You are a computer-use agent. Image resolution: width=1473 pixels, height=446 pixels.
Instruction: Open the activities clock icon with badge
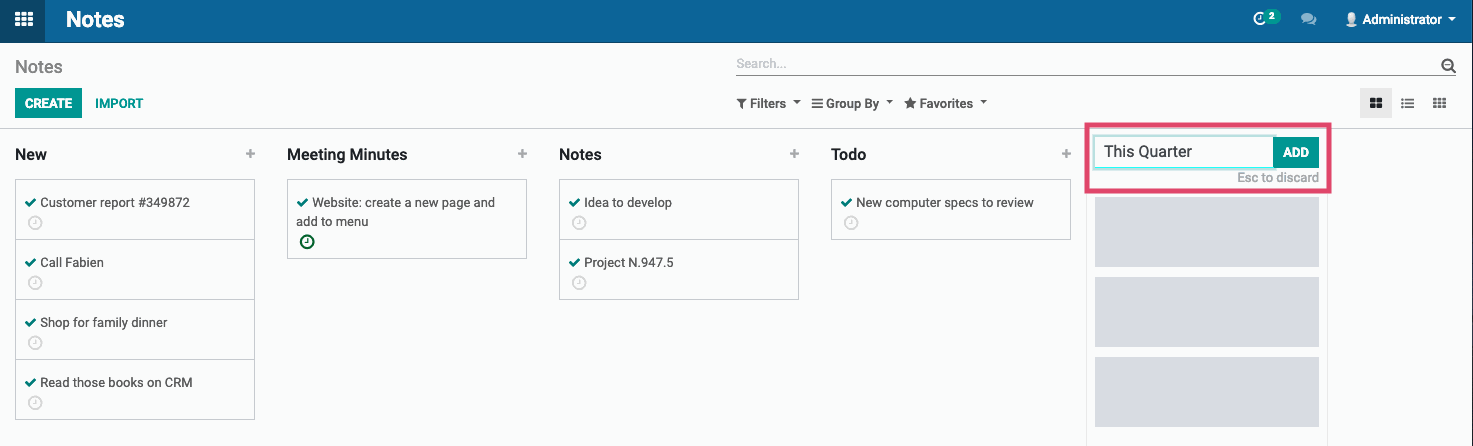coord(1266,18)
